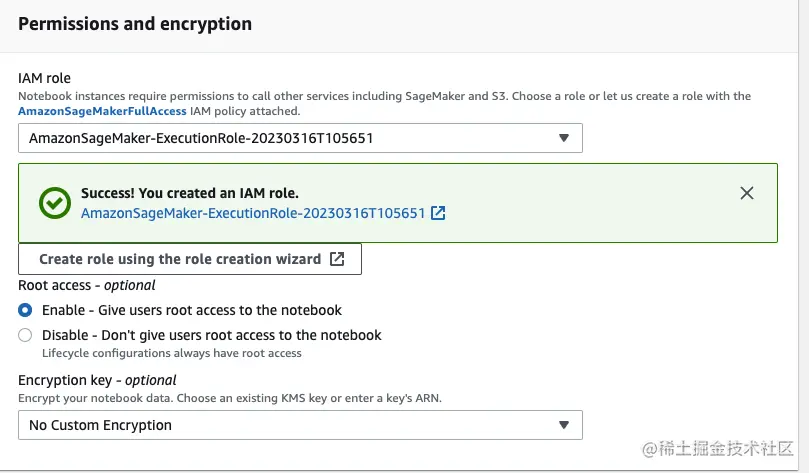Click the Lifecycle configurations note text
The image size is (809, 473).
(x=171, y=353)
